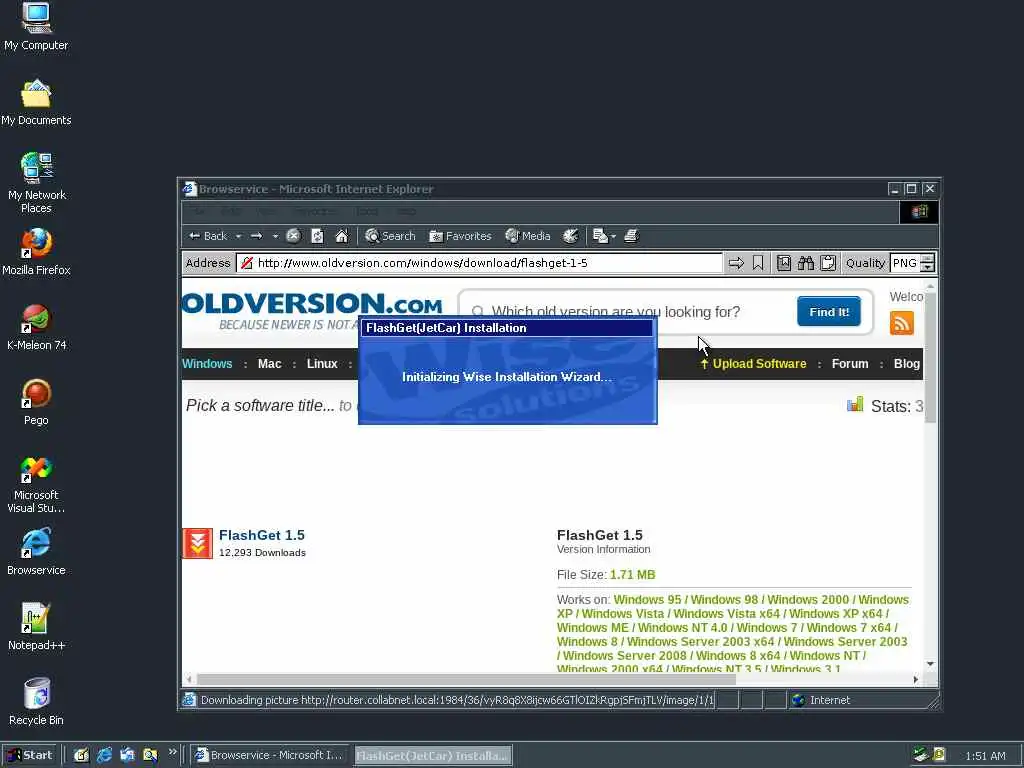1024x768 pixels.
Task: Click the FlashGet 1.5 title link
Action: pyautogui.click(x=262, y=536)
